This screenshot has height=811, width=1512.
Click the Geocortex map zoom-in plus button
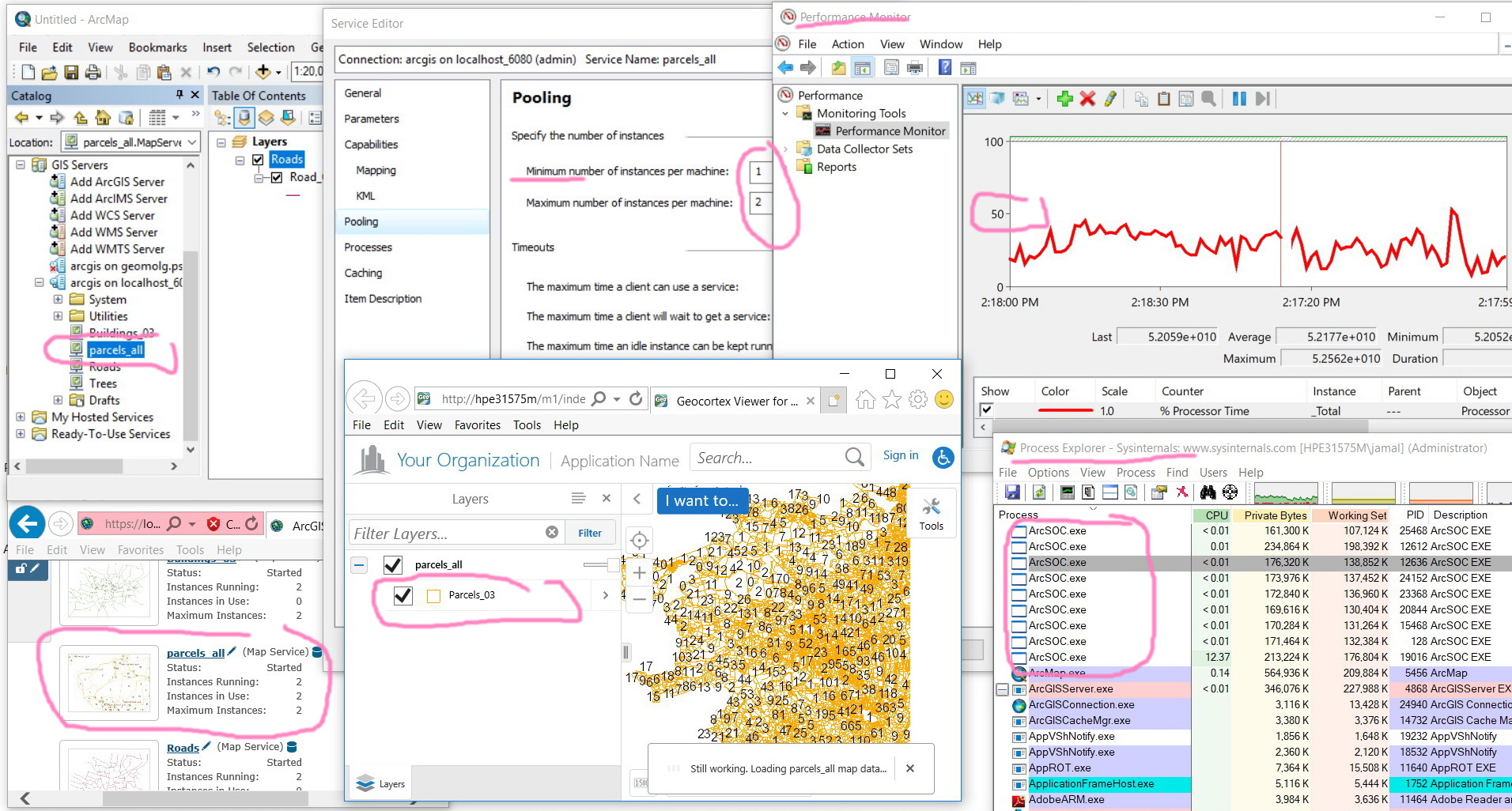pos(639,573)
